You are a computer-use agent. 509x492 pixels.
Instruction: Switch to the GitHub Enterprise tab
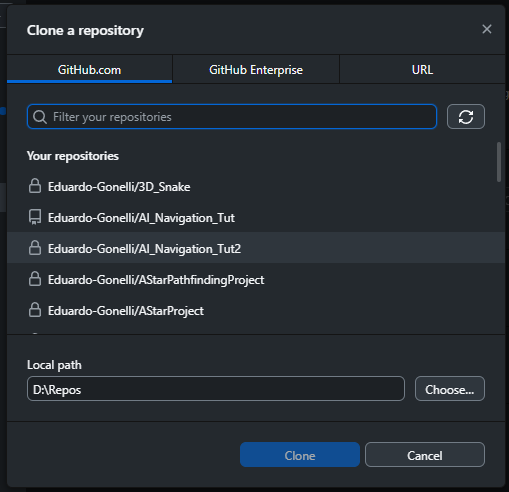(x=256, y=70)
